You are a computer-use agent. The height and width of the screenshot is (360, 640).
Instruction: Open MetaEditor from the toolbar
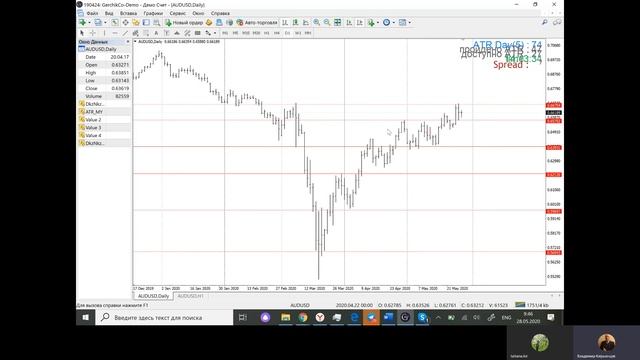tap(209, 22)
